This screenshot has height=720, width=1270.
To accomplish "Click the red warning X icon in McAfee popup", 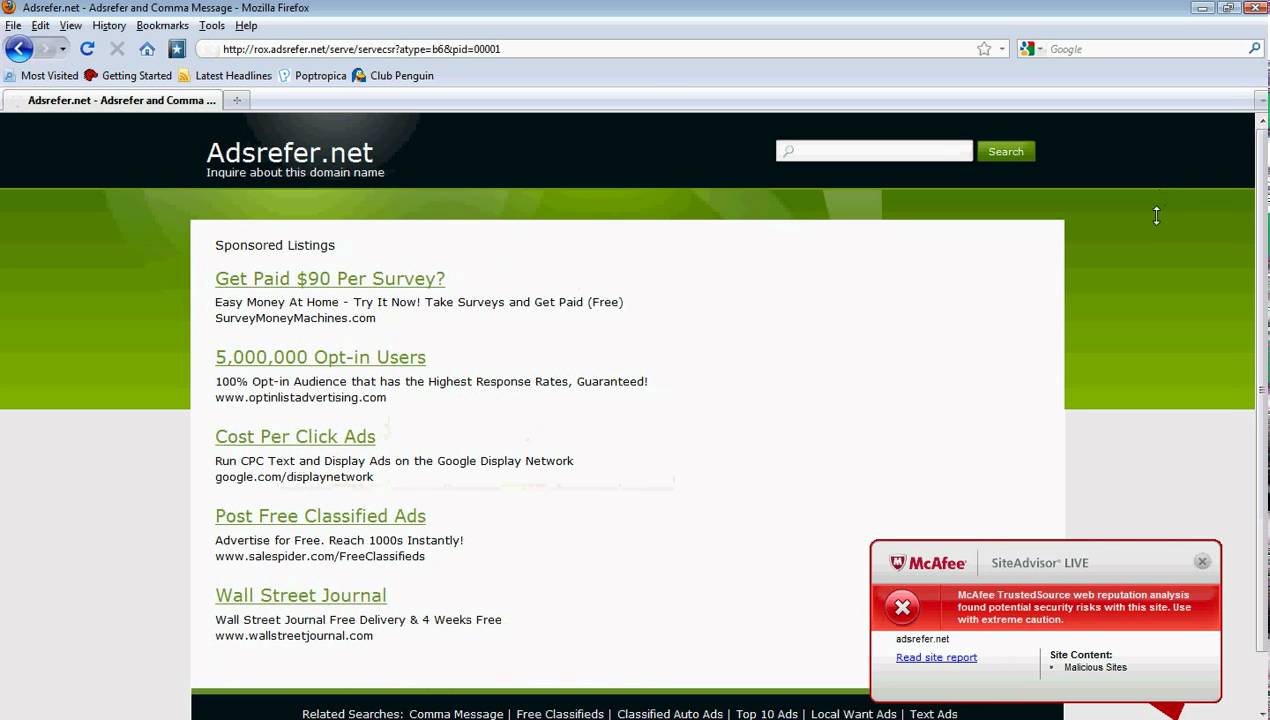I will [x=902, y=607].
